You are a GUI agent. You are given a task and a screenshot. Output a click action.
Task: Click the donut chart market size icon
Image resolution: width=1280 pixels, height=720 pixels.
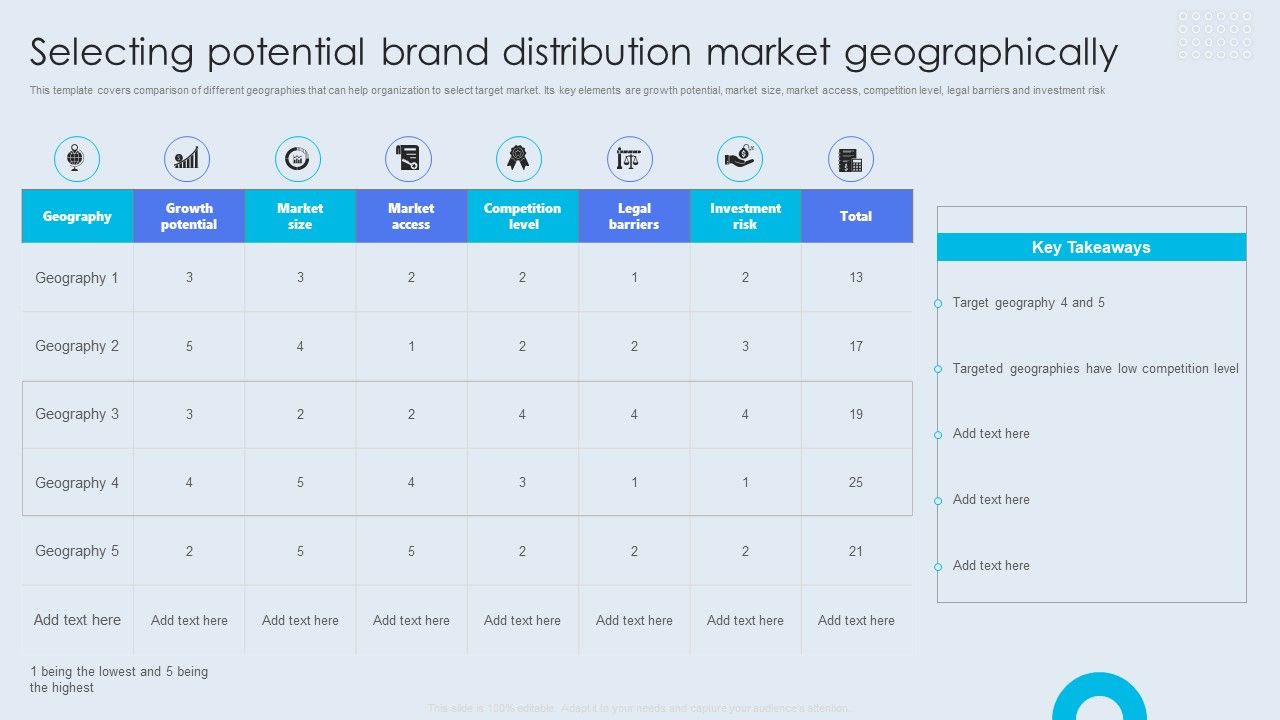(x=298, y=159)
